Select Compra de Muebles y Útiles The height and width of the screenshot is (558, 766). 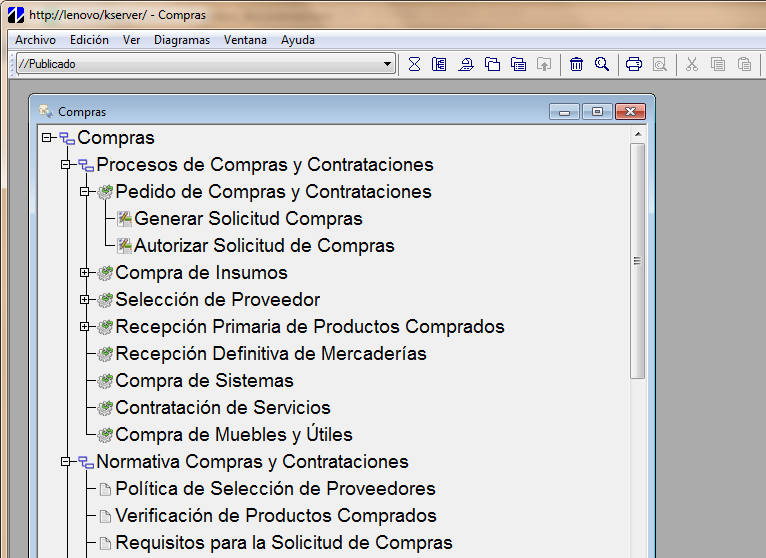click(234, 434)
